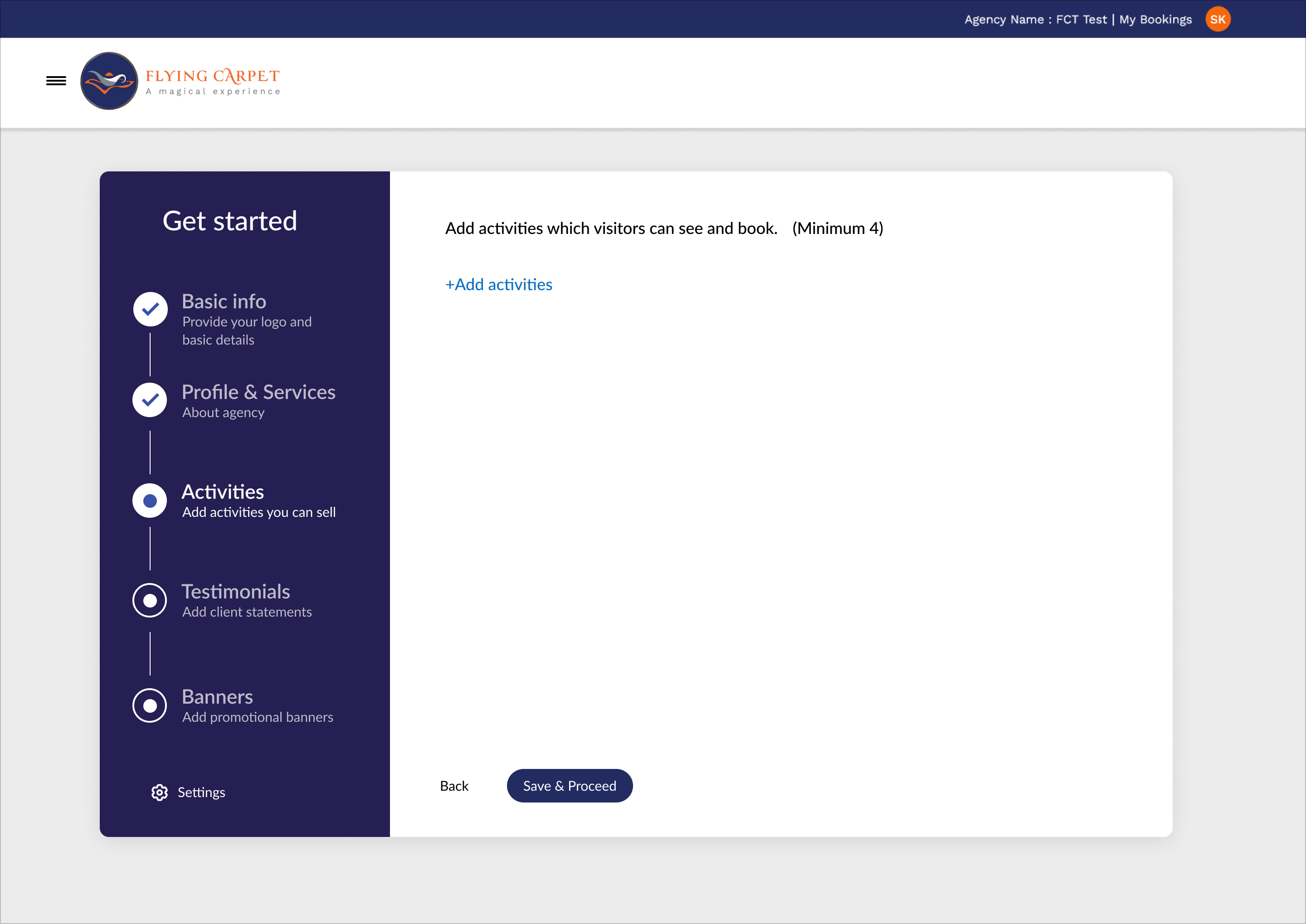This screenshot has width=1306, height=924.
Task: Click the Settings gear icon
Action: coord(159,792)
